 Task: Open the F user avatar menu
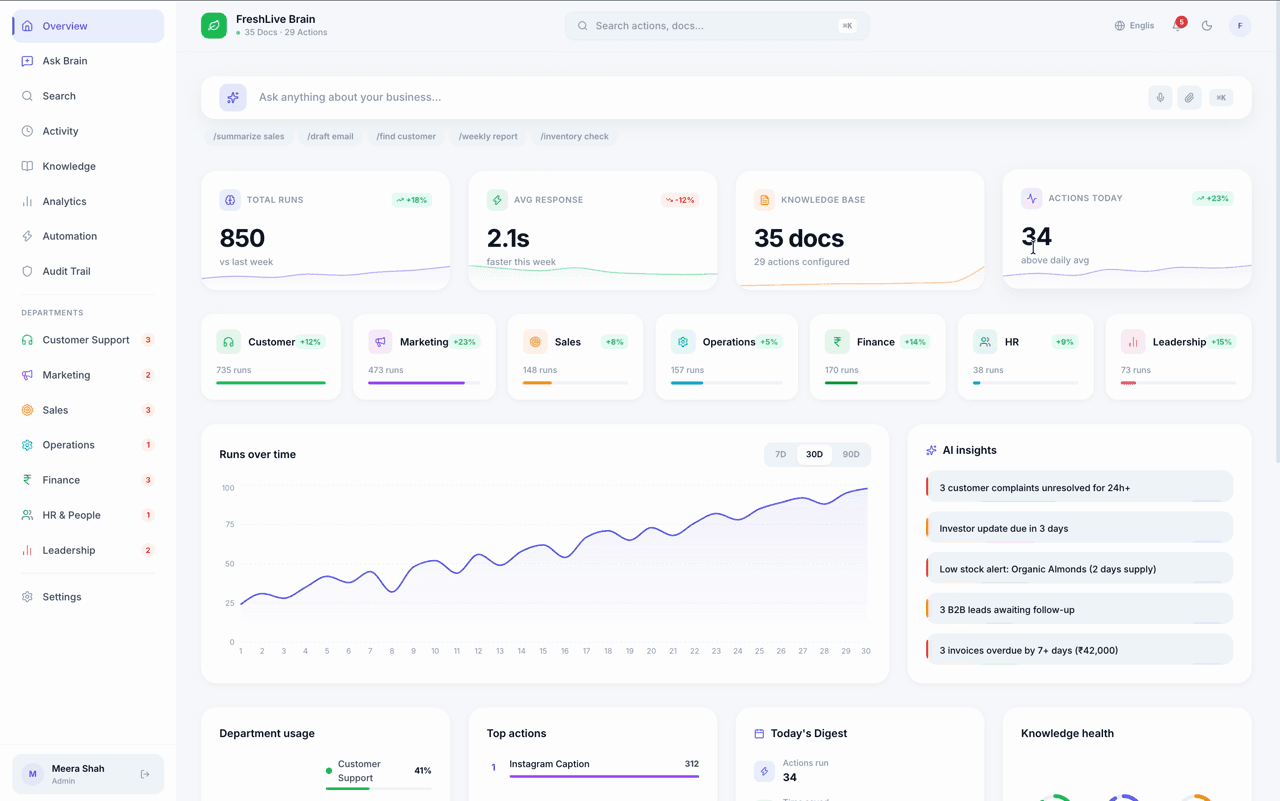point(1240,26)
